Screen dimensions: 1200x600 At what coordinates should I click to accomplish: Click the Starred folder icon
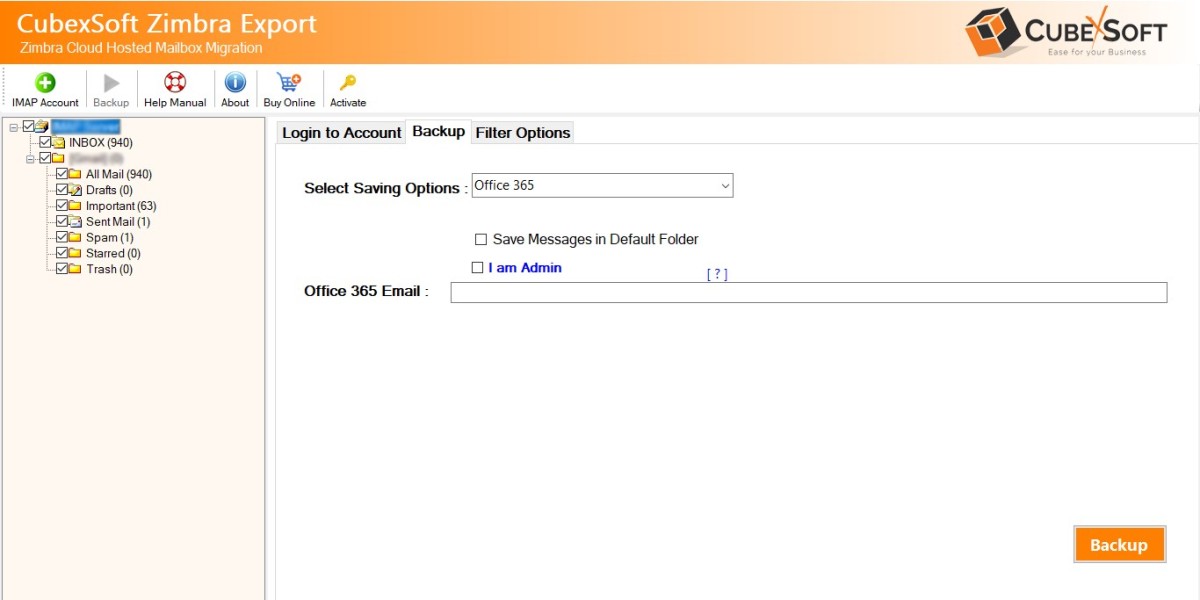click(x=75, y=253)
